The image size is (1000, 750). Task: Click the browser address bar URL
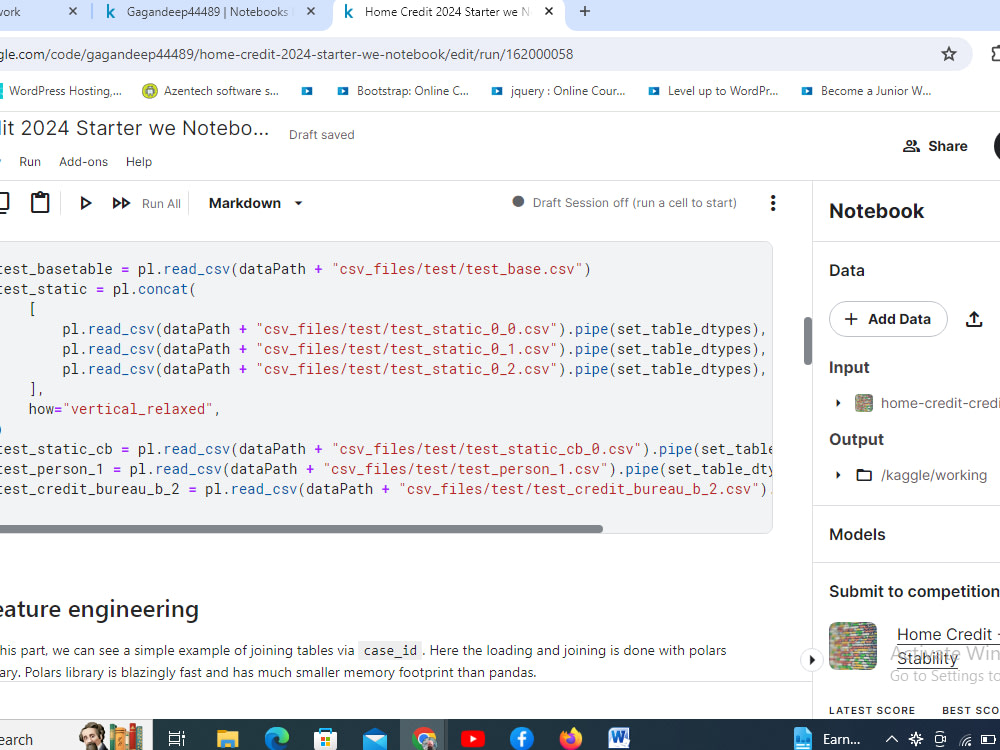pyautogui.click(x=286, y=54)
